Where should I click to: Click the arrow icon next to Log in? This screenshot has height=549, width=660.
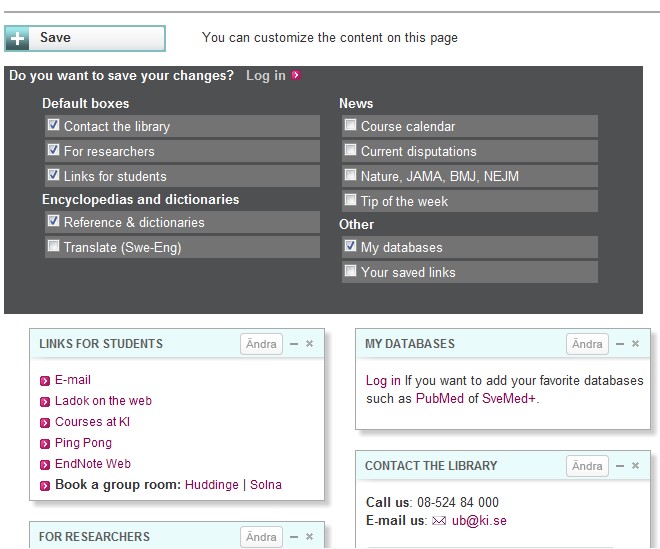296,75
